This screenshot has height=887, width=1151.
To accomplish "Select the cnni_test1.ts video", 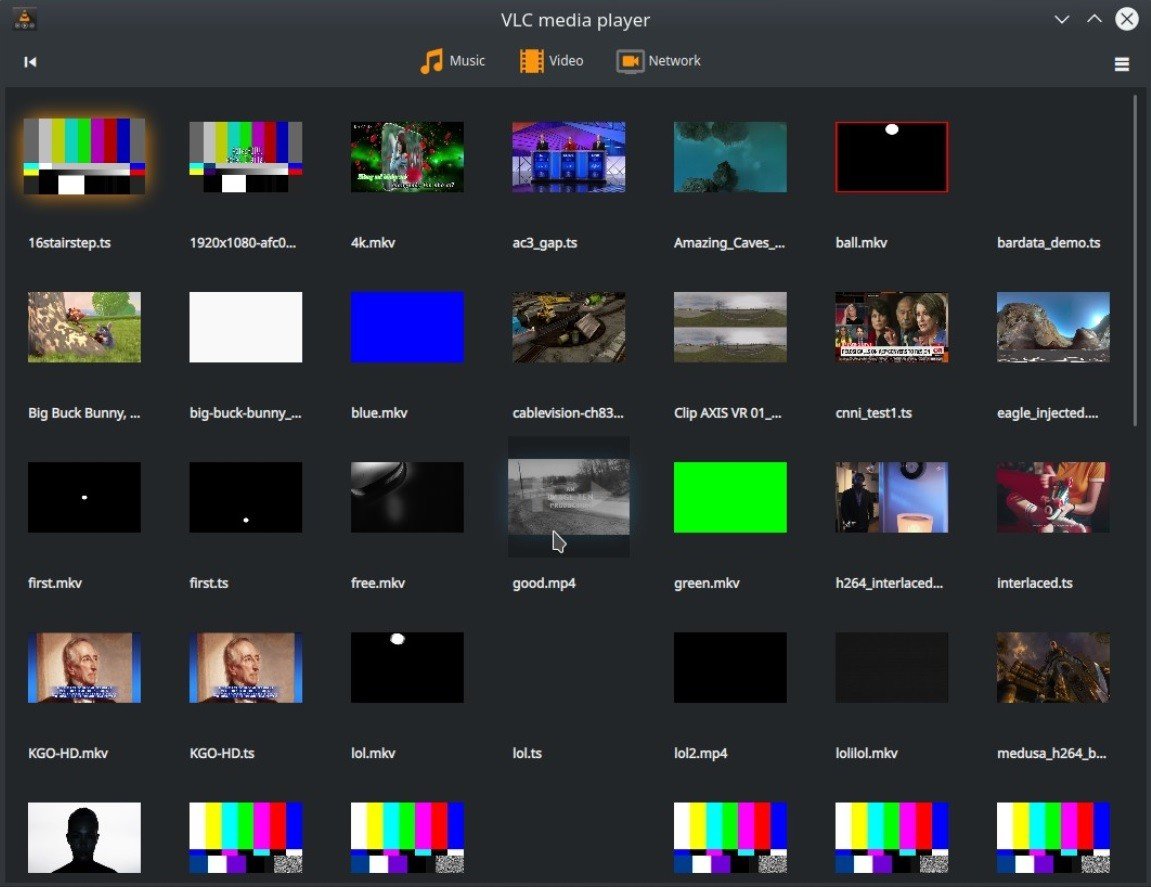I will coord(891,326).
